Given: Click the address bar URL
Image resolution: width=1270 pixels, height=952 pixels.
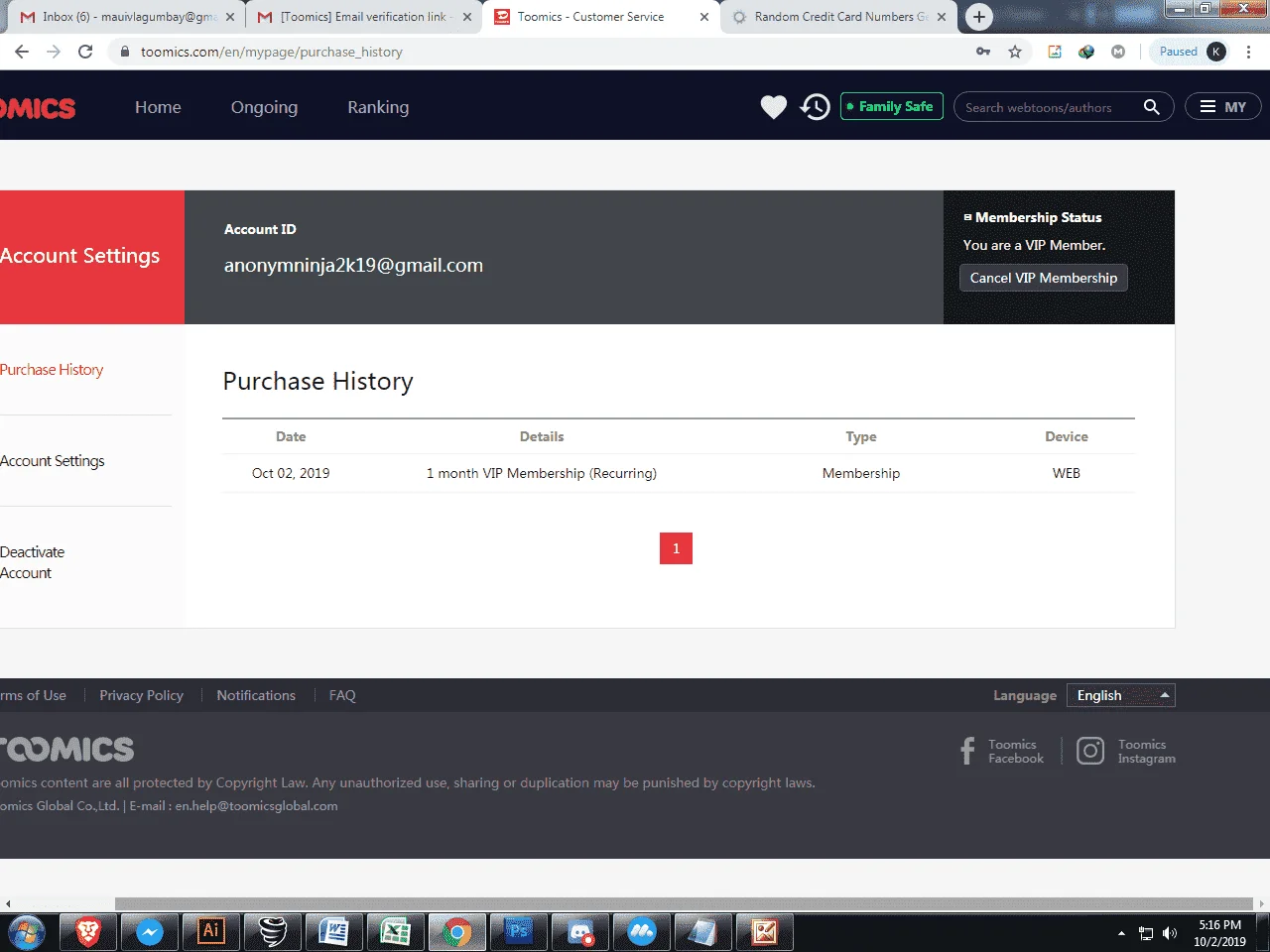Looking at the screenshot, I should (271, 52).
